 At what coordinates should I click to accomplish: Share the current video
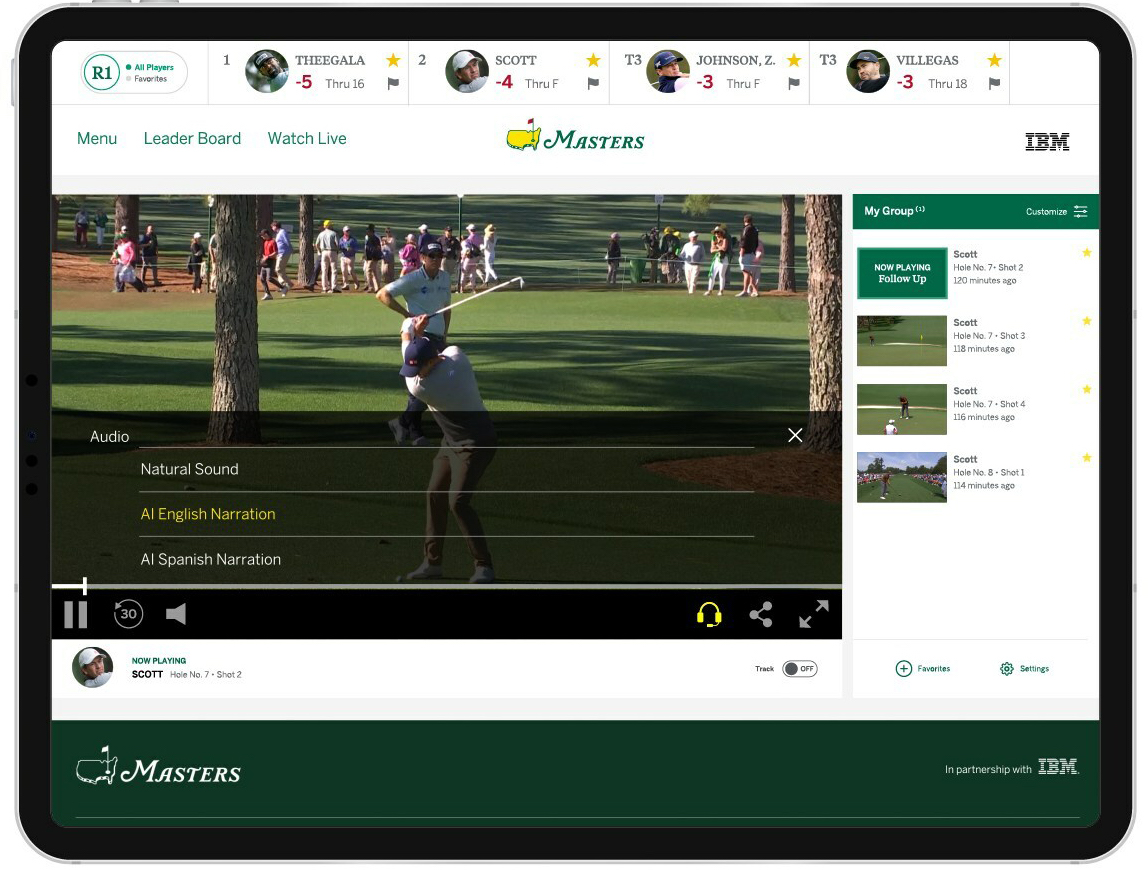click(761, 614)
